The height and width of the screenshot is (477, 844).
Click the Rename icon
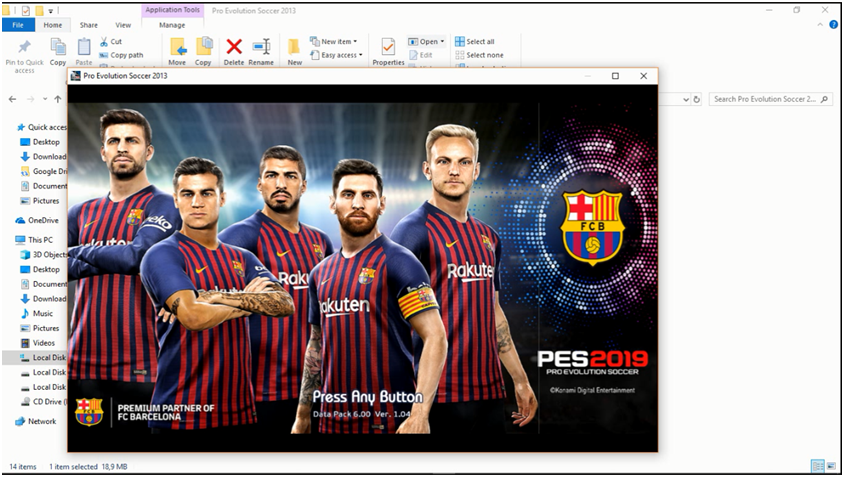(261, 47)
